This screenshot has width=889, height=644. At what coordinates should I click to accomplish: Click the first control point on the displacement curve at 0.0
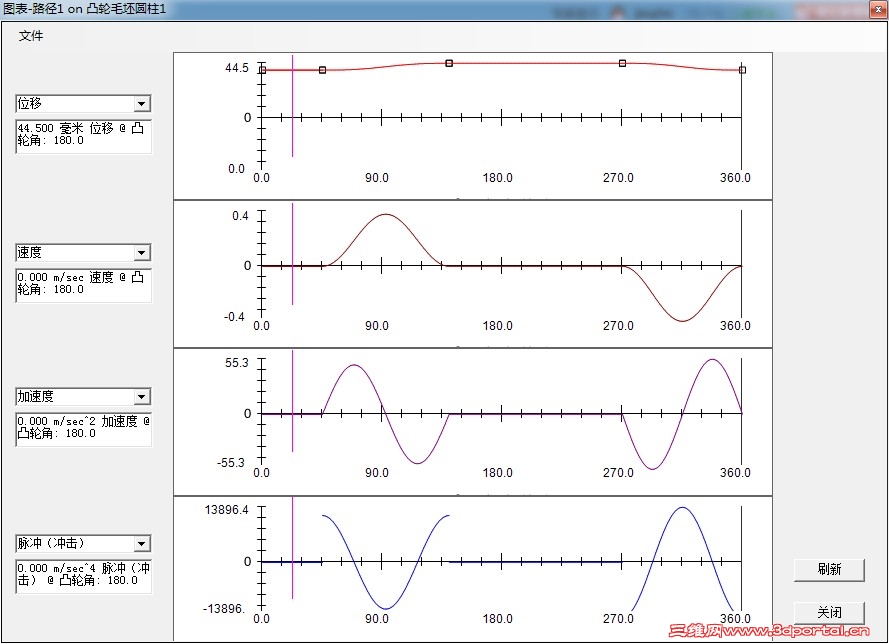click(263, 70)
